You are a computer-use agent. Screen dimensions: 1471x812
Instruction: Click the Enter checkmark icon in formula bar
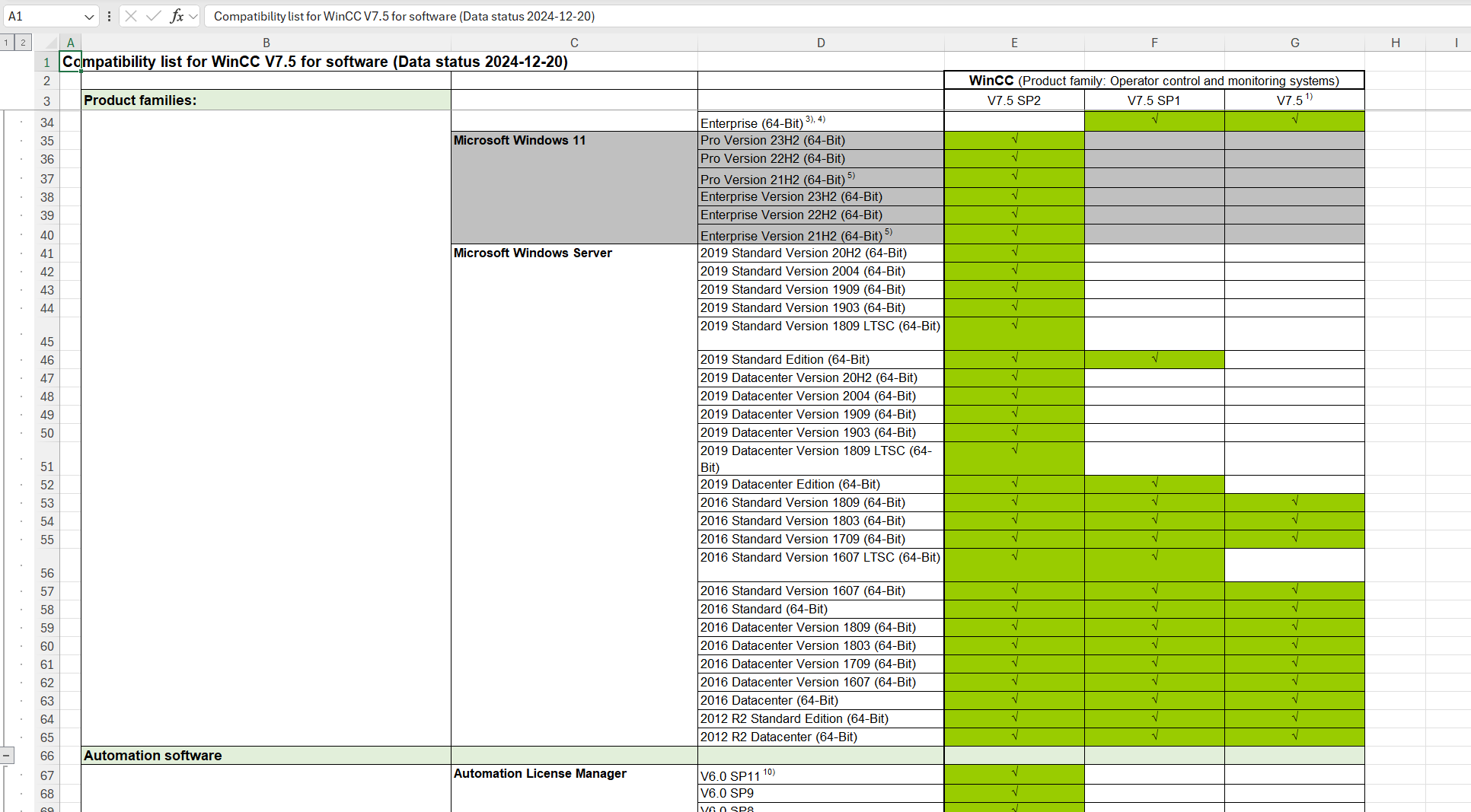point(153,16)
